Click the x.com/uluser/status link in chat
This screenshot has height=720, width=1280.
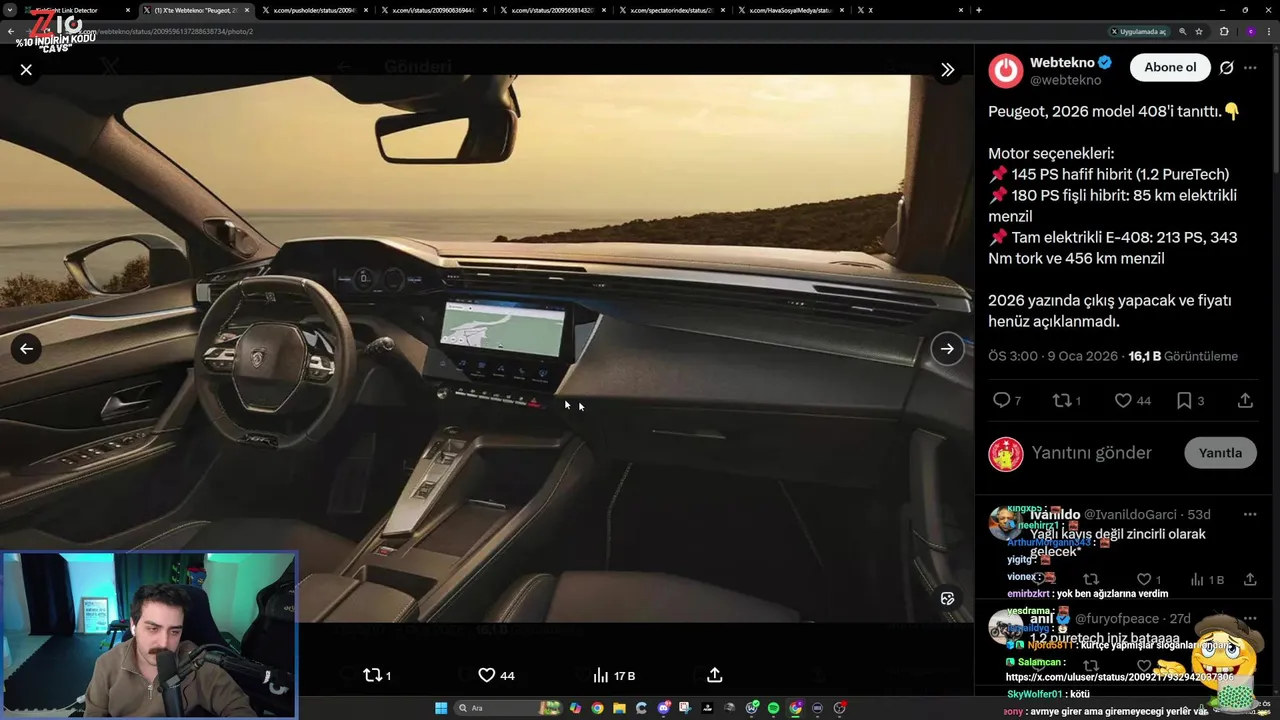point(1120,678)
